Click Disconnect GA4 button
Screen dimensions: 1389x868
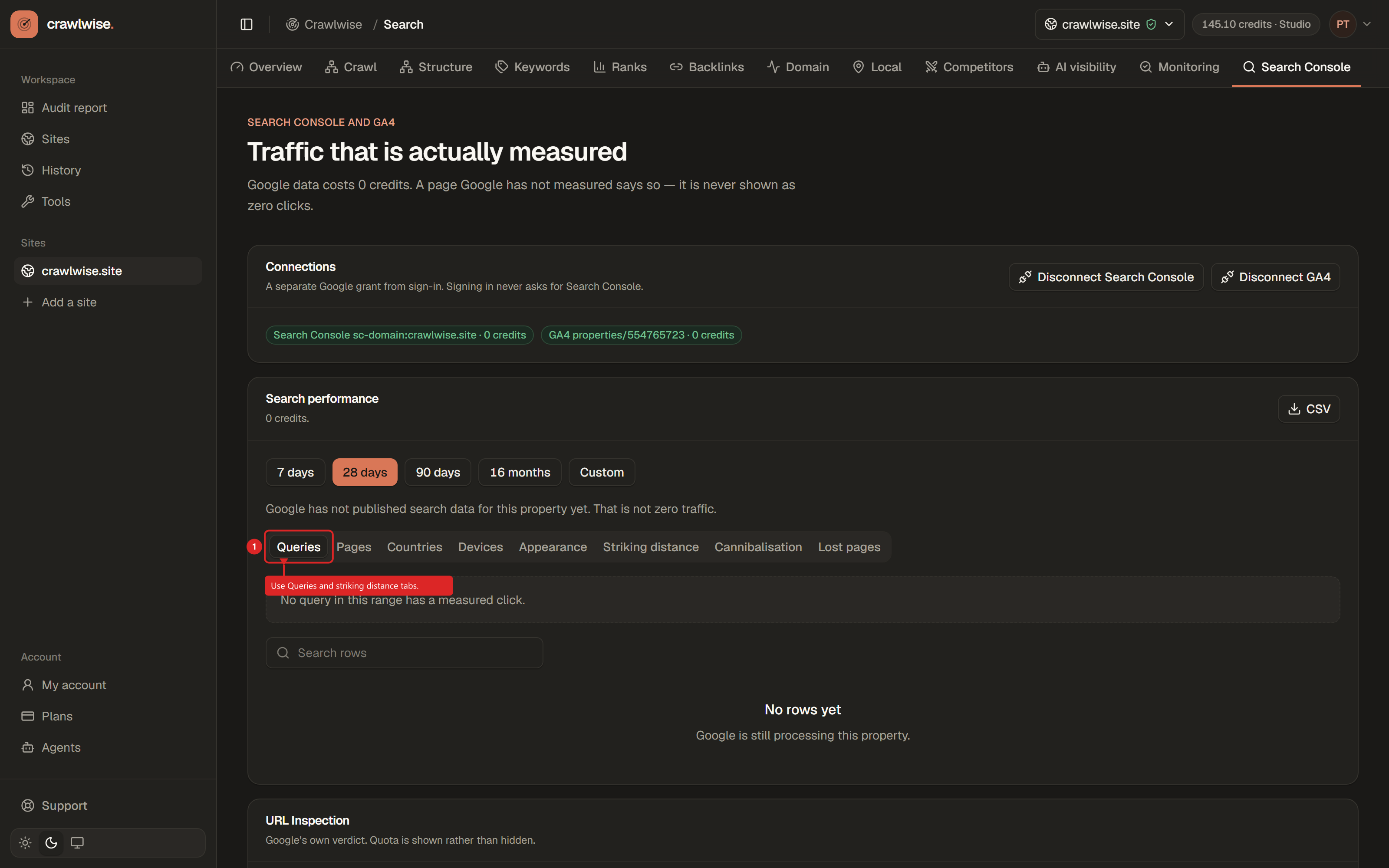[x=1275, y=277]
